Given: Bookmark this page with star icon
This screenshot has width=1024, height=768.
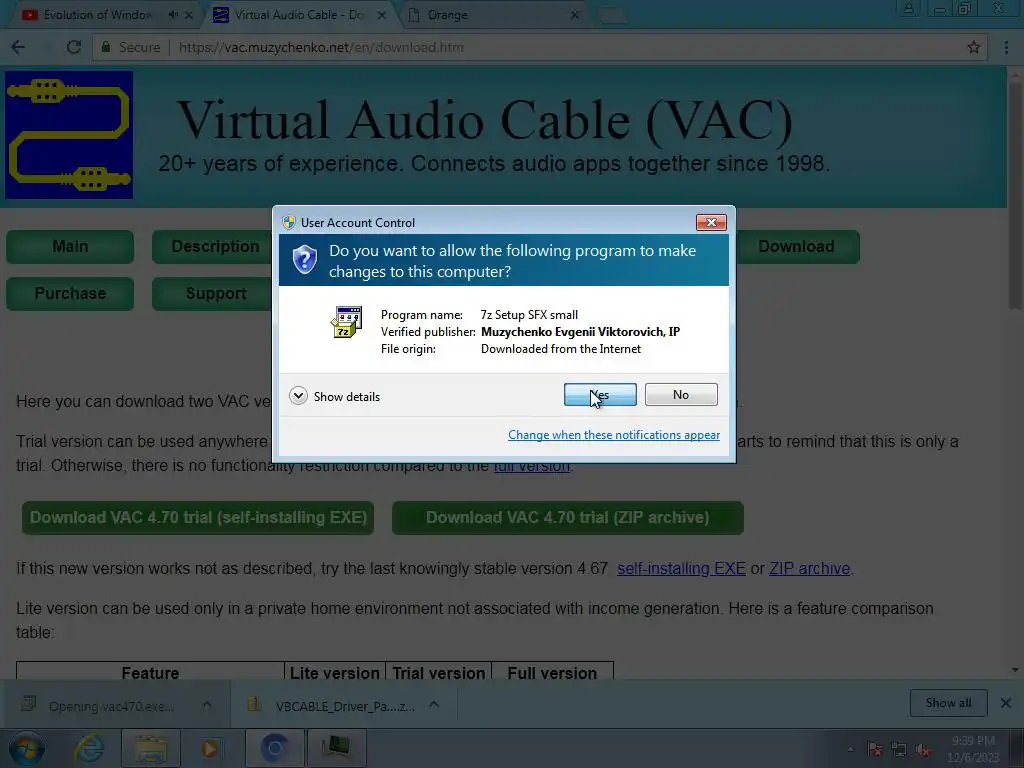Looking at the screenshot, I should tap(974, 47).
